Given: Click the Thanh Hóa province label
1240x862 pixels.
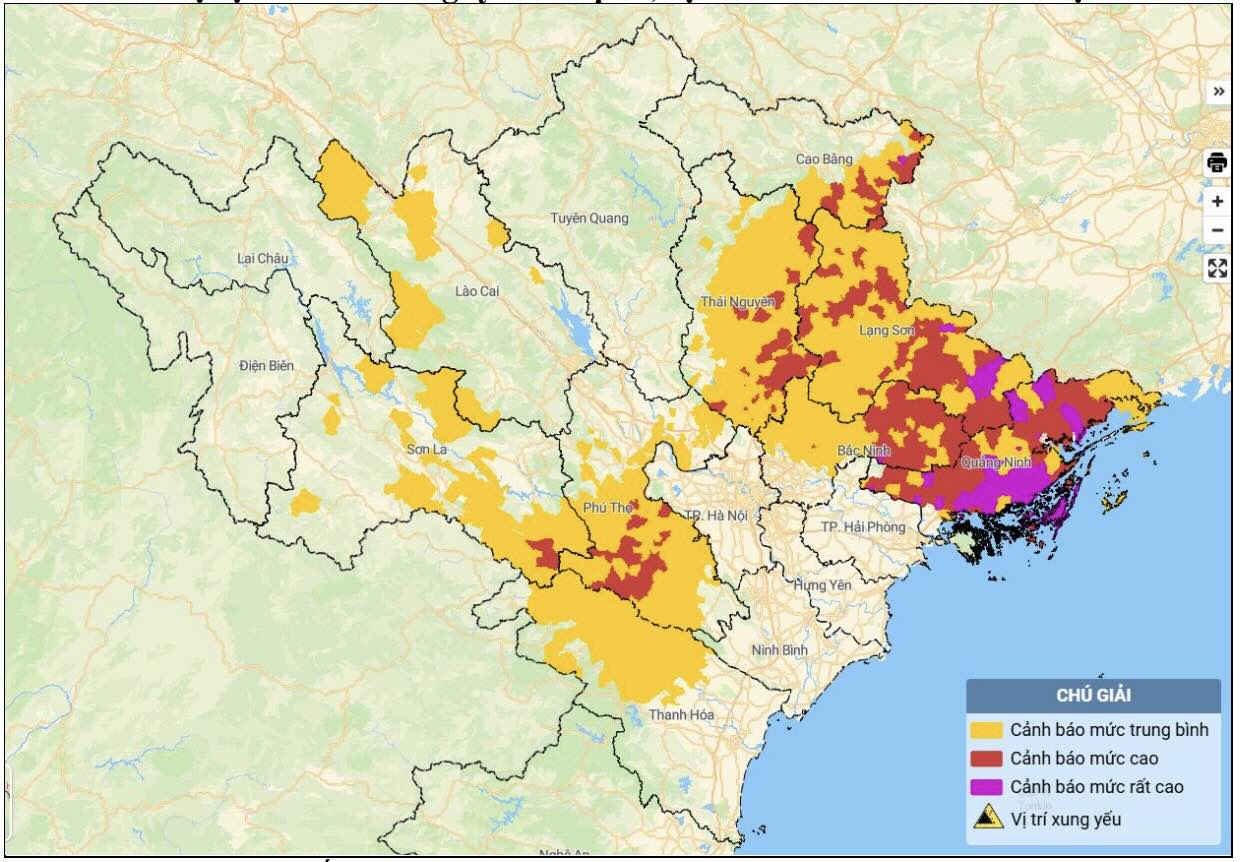Looking at the screenshot, I should click(x=681, y=714).
